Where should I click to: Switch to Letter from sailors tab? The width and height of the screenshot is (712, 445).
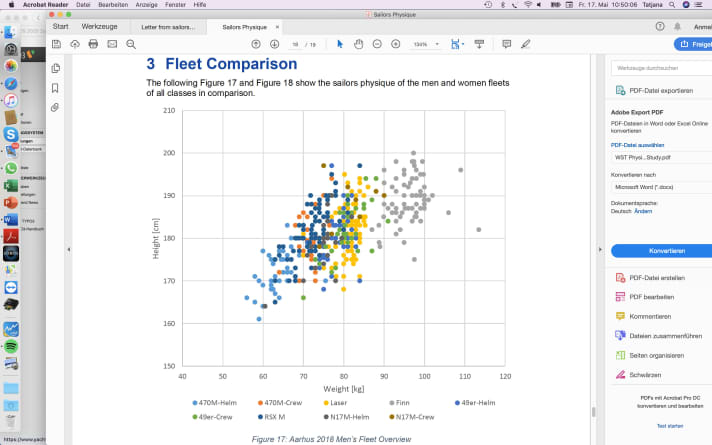click(x=168, y=26)
